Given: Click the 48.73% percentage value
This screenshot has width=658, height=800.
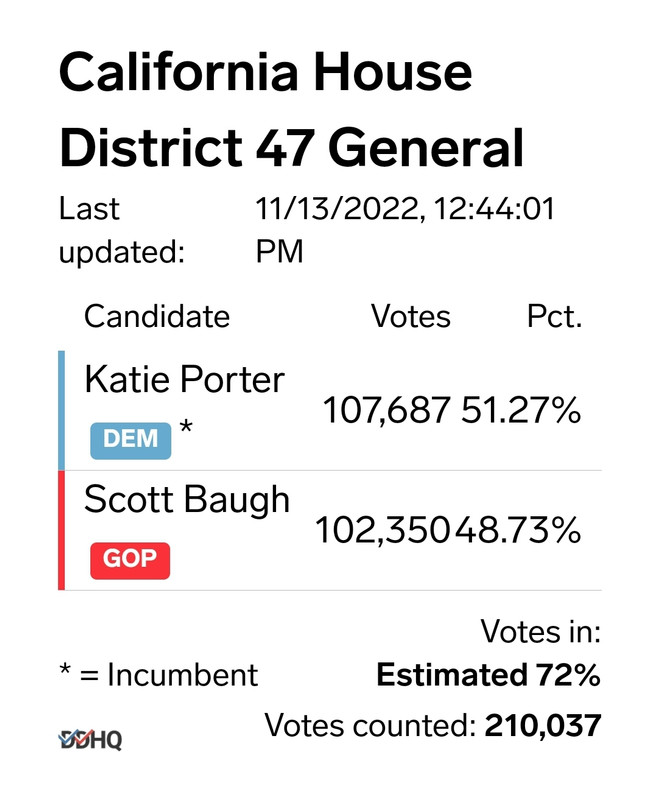Looking at the screenshot, I should 519,530.
